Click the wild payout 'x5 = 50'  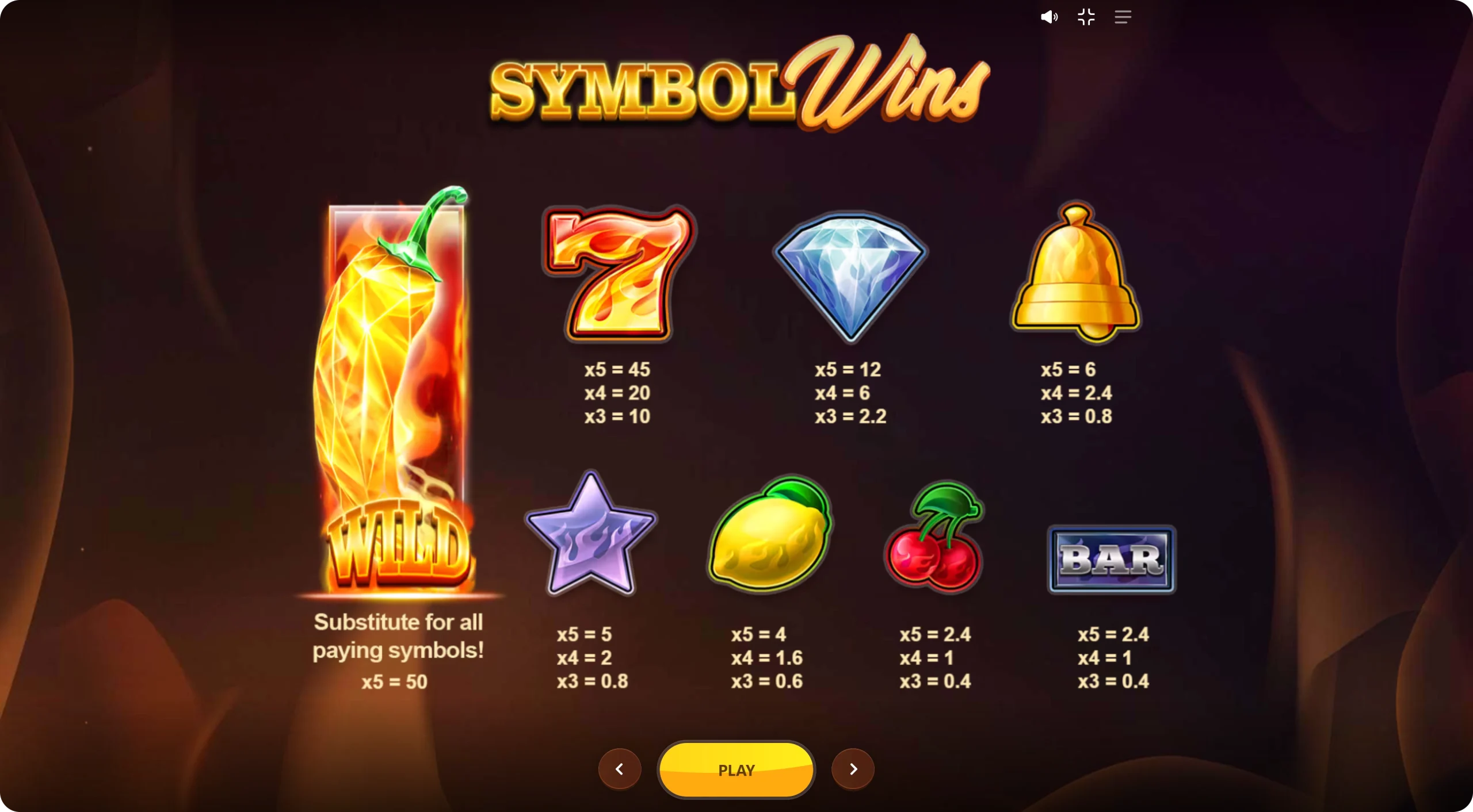[x=395, y=682]
